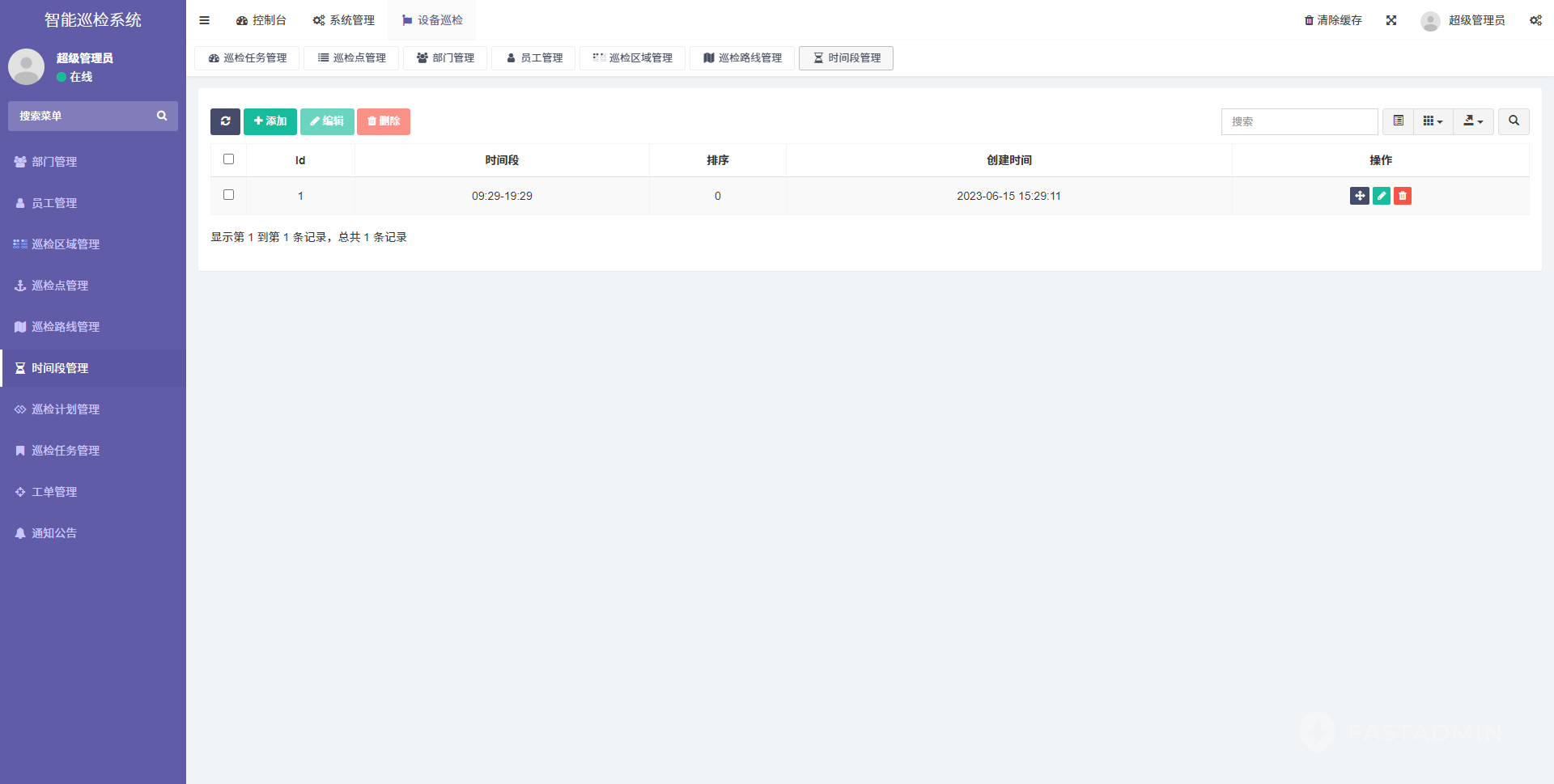This screenshot has height=784, width=1554.
Task: Open the 超级管理员 user menu in header
Action: tap(1463, 20)
